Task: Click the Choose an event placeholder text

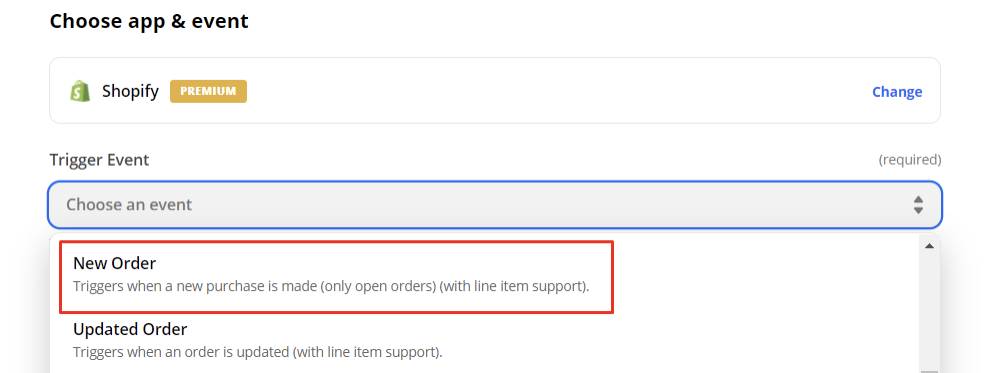Action: 129,205
